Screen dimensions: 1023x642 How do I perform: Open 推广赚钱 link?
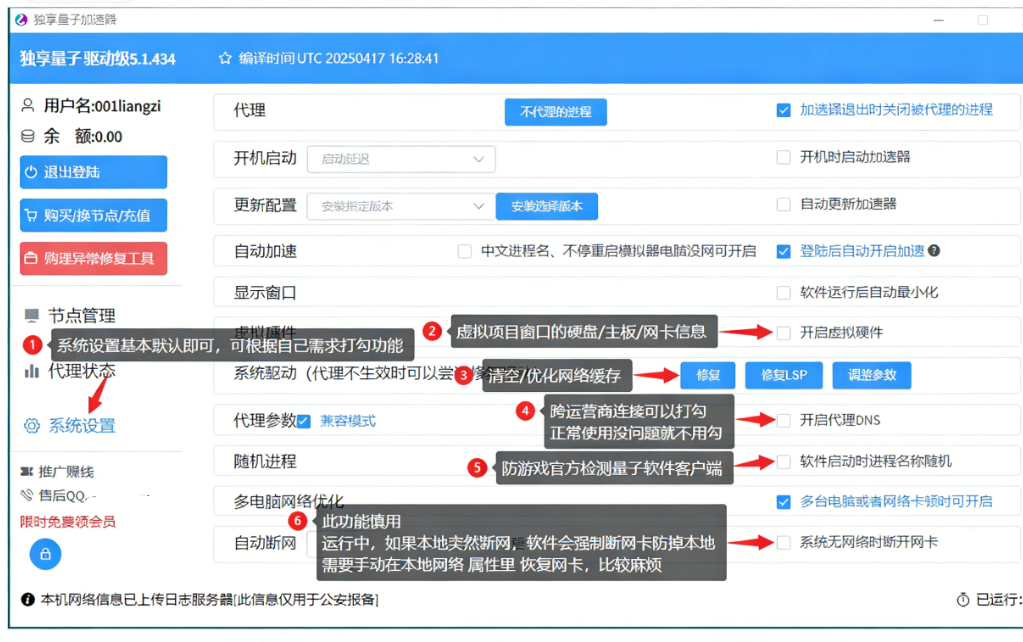[x=66, y=471]
